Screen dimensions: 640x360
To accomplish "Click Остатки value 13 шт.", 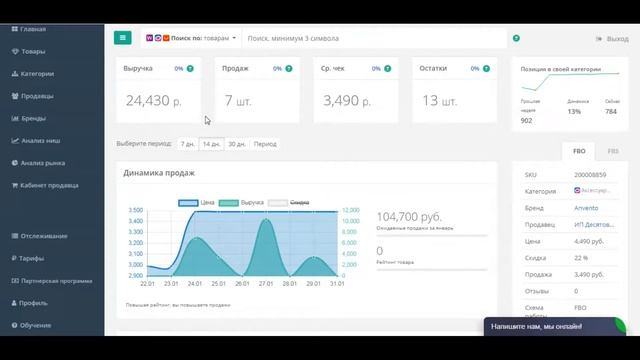I will pos(439,100).
